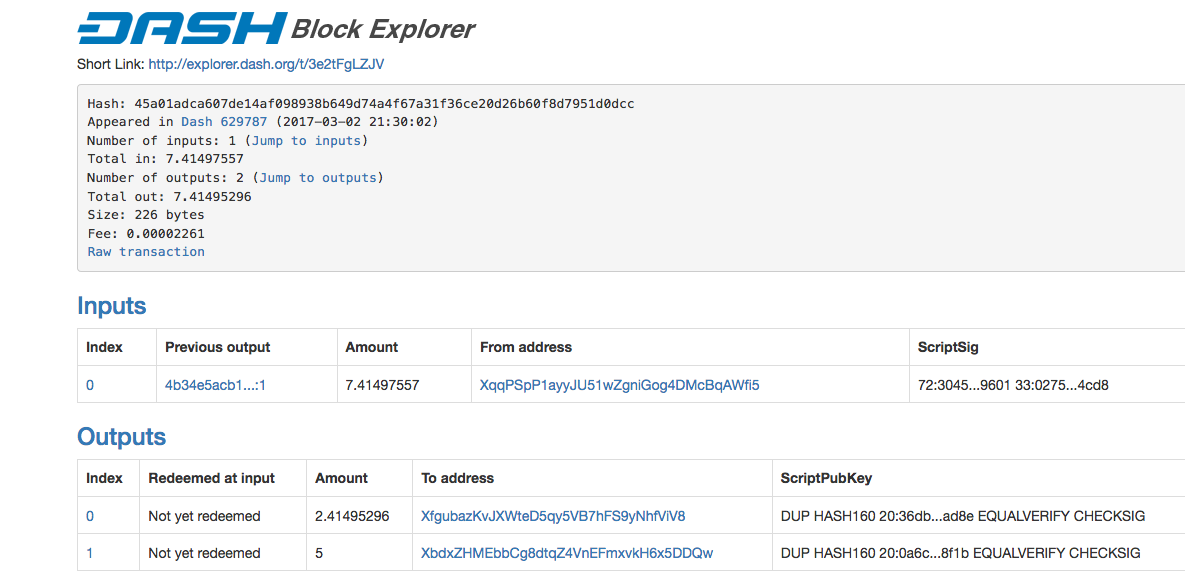Click the Inputs section heading
Image resolution: width=1185 pixels, height=585 pixels.
tap(112, 306)
